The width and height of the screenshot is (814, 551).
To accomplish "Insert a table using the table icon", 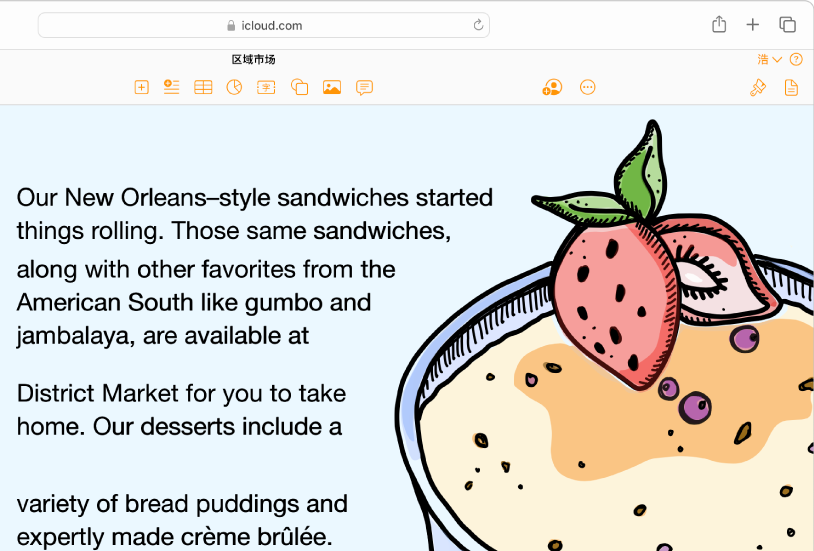I will [x=203, y=87].
